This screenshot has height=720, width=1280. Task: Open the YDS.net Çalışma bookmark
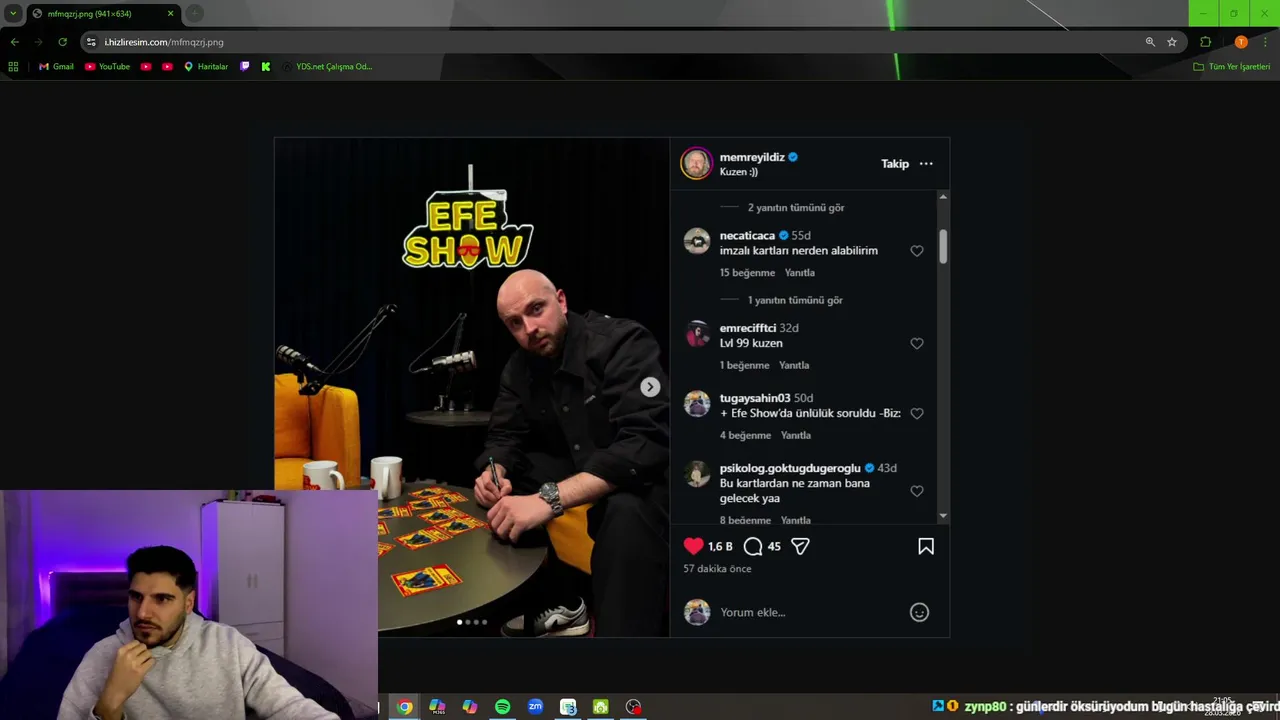[x=327, y=67]
